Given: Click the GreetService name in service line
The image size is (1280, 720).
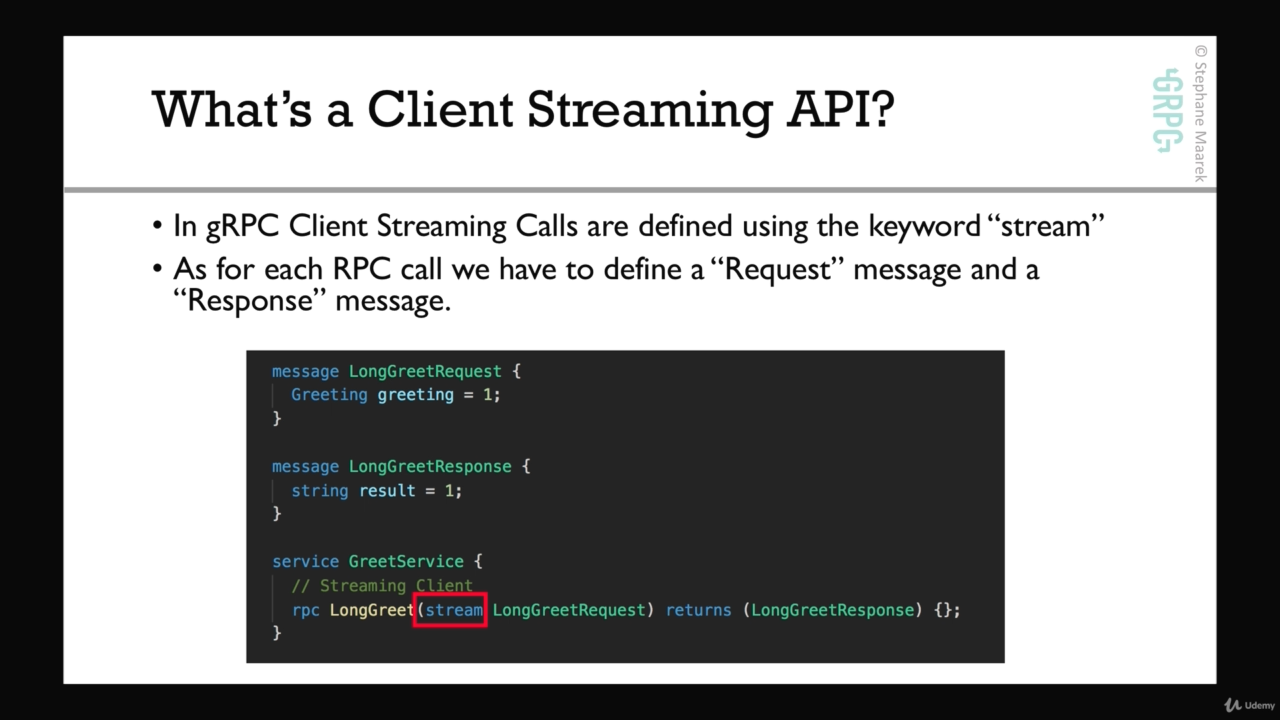Looking at the screenshot, I should [x=406, y=562].
